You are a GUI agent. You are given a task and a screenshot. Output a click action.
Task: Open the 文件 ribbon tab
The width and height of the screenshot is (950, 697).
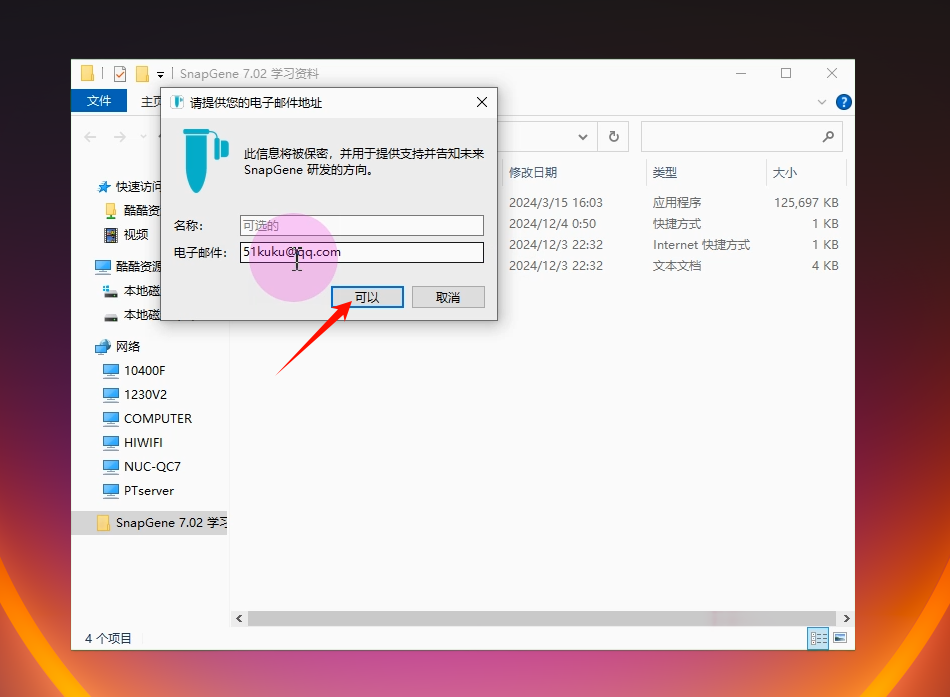coord(99,101)
